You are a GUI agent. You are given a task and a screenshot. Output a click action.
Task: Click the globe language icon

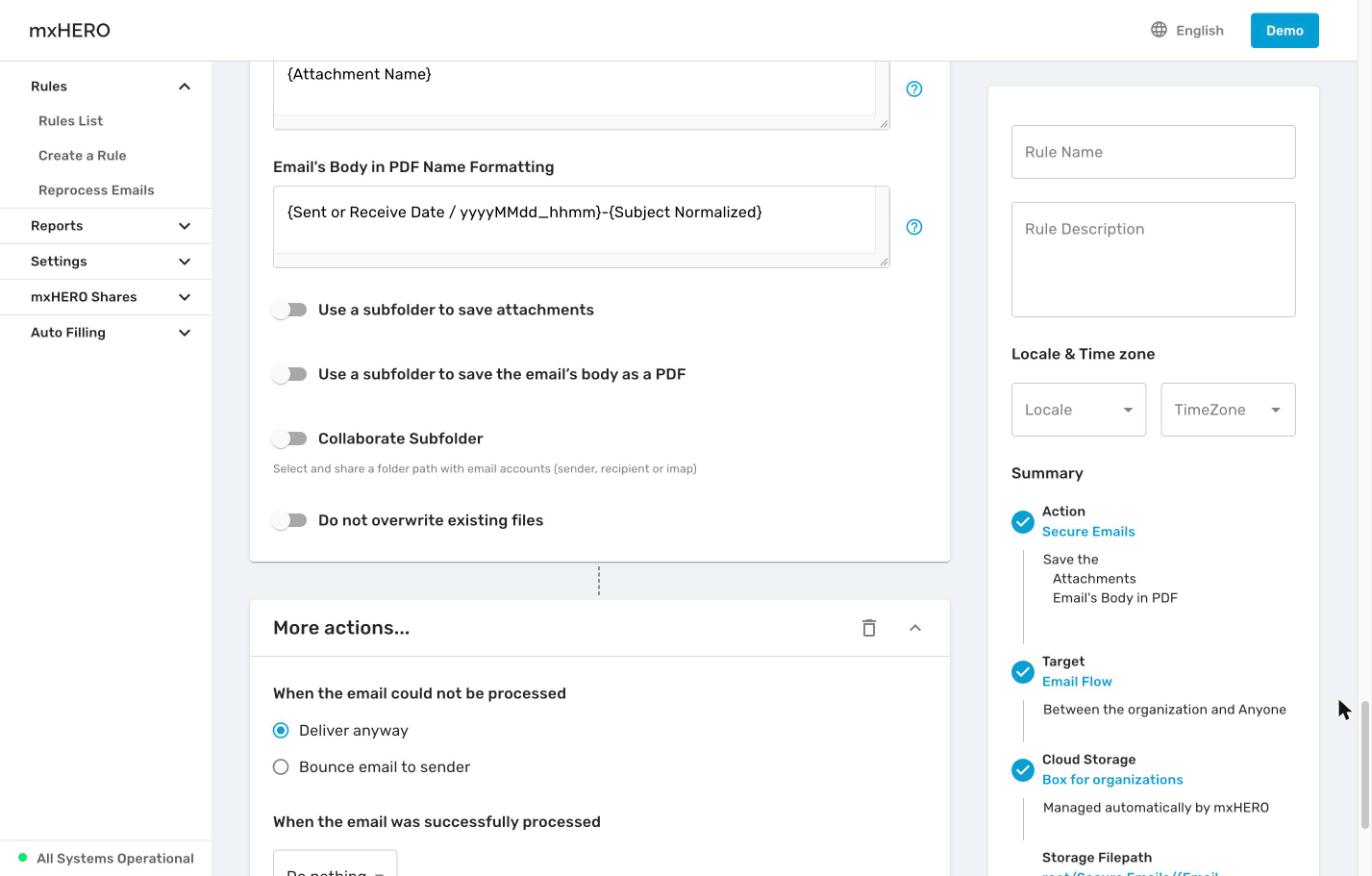coord(1159,30)
